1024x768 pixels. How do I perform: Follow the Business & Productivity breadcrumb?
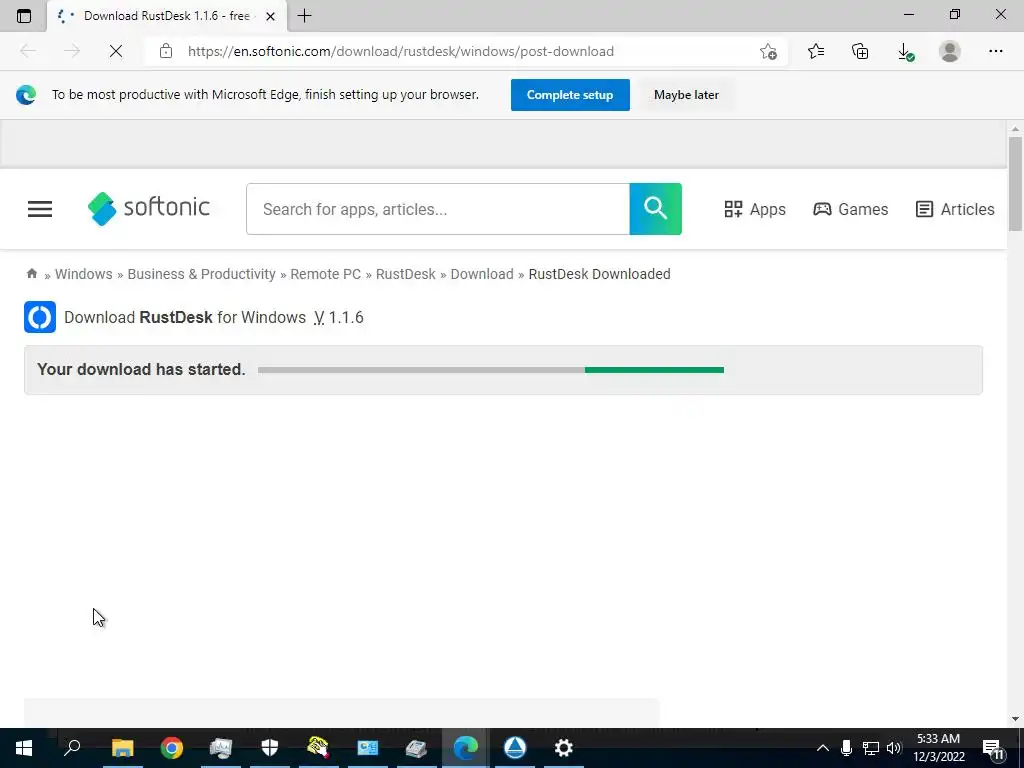point(201,274)
